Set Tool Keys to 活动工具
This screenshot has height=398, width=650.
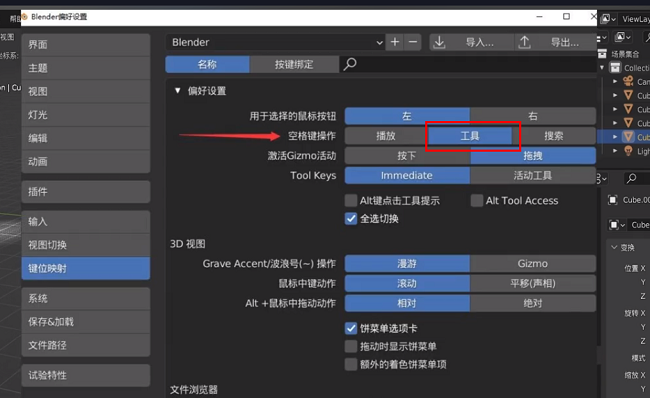point(533,175)
